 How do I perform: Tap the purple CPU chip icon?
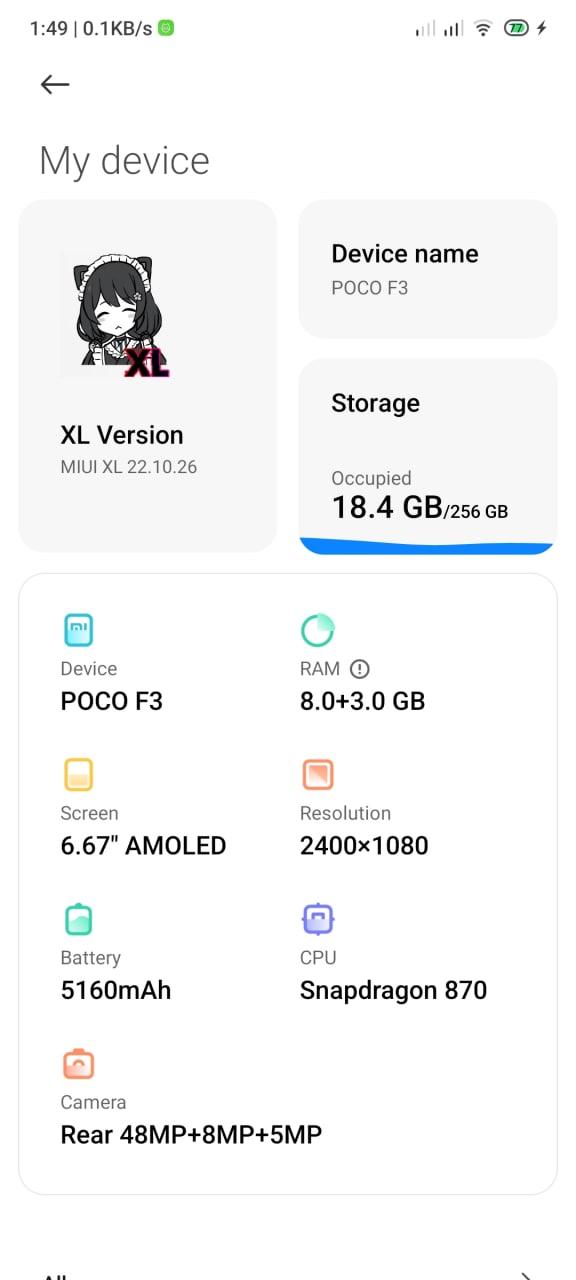pos(318,919)
